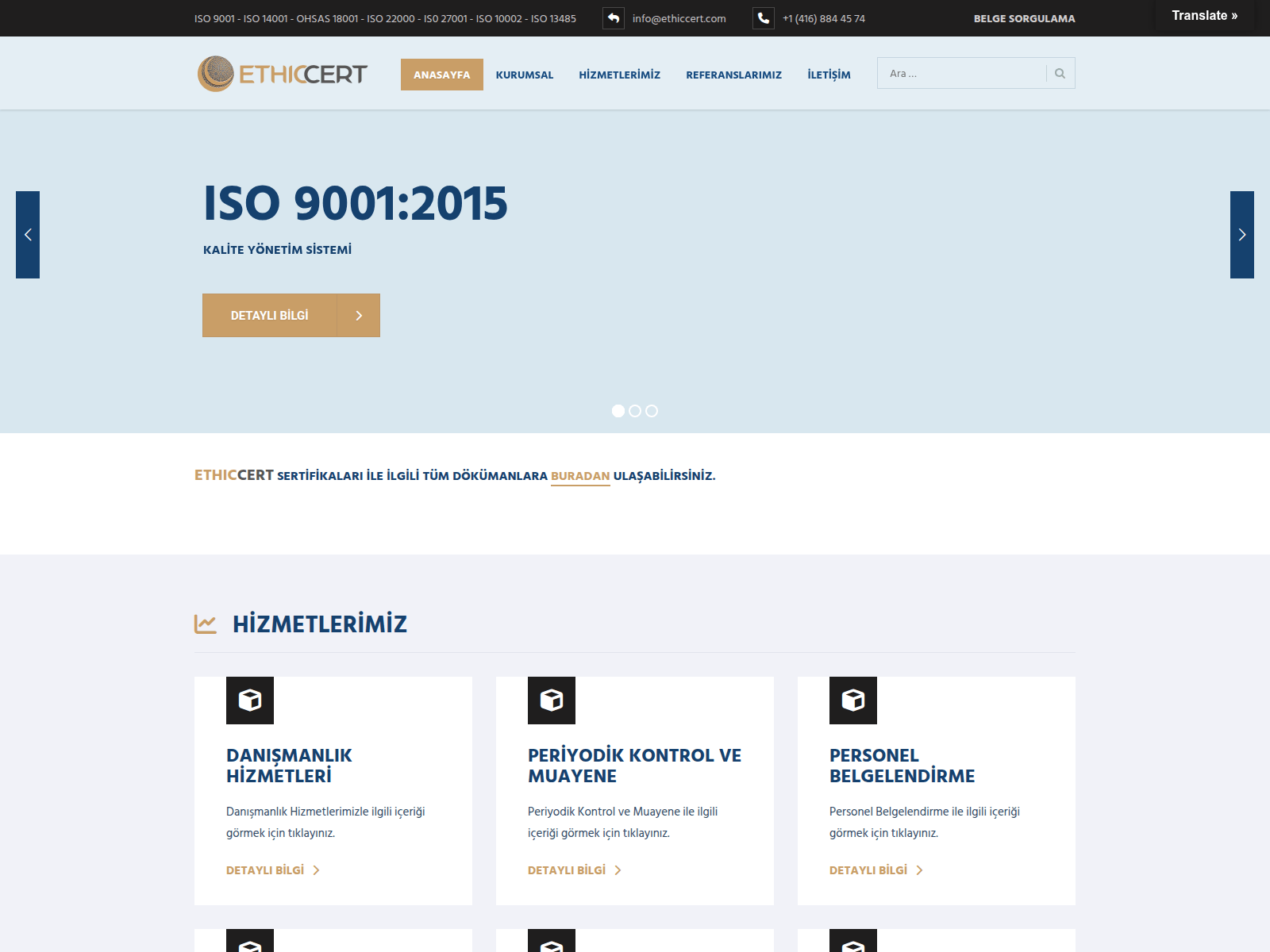Open the Referanslarımız menu
The width and height of the screenshot is (1270, 952).
[734, 75]
